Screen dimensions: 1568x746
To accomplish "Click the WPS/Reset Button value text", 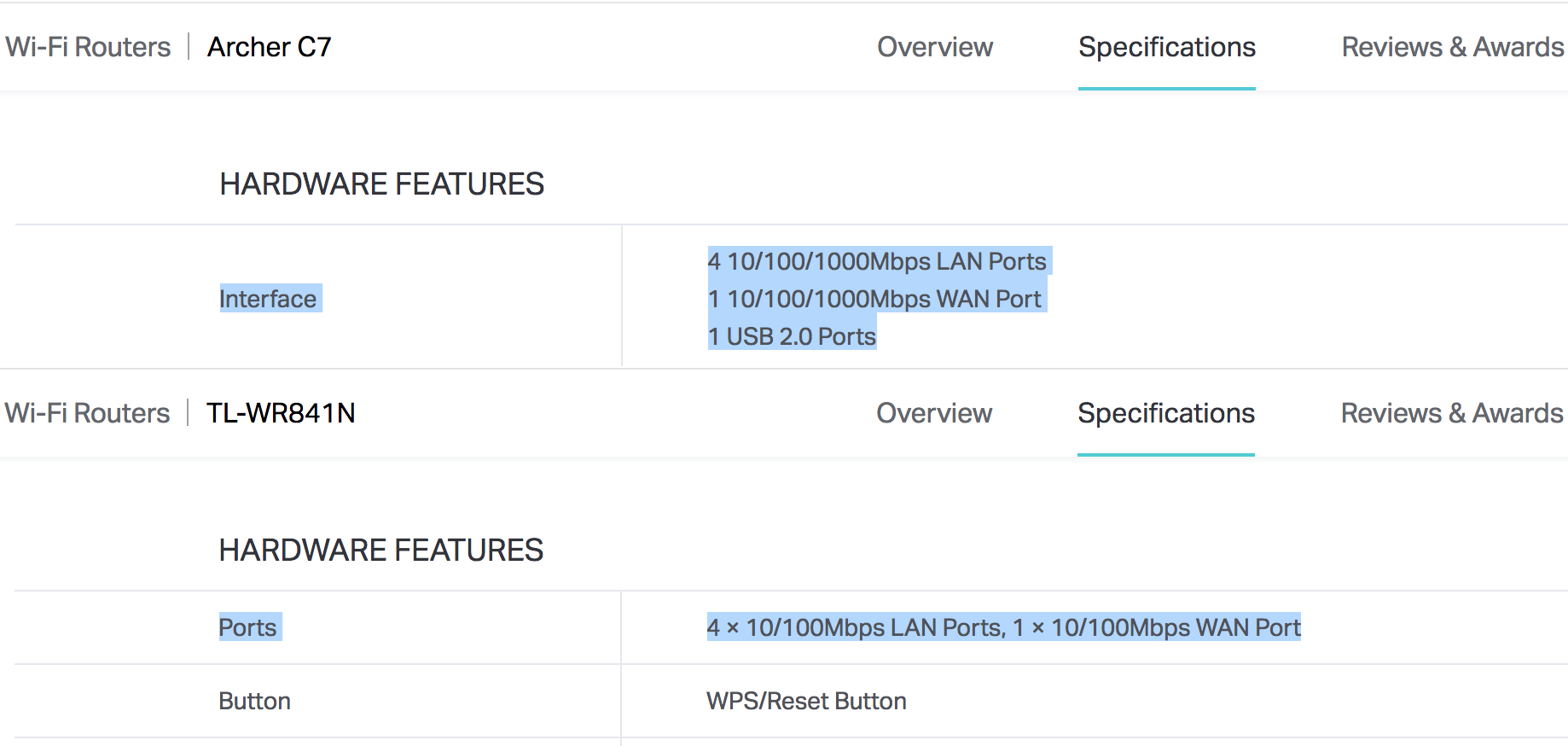I will tap(806, 701).
